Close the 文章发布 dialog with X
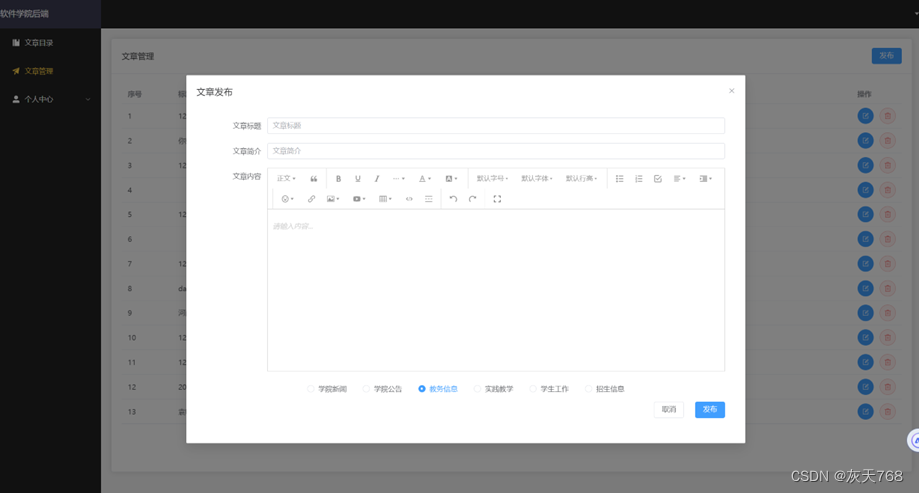 pyautogui.click(x=731, y=91)
